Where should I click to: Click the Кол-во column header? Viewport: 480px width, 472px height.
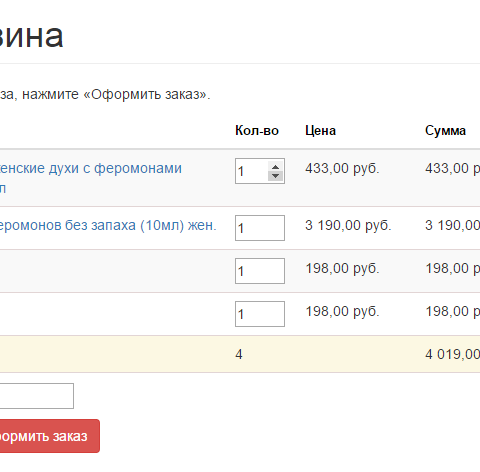tap(257, 131)
